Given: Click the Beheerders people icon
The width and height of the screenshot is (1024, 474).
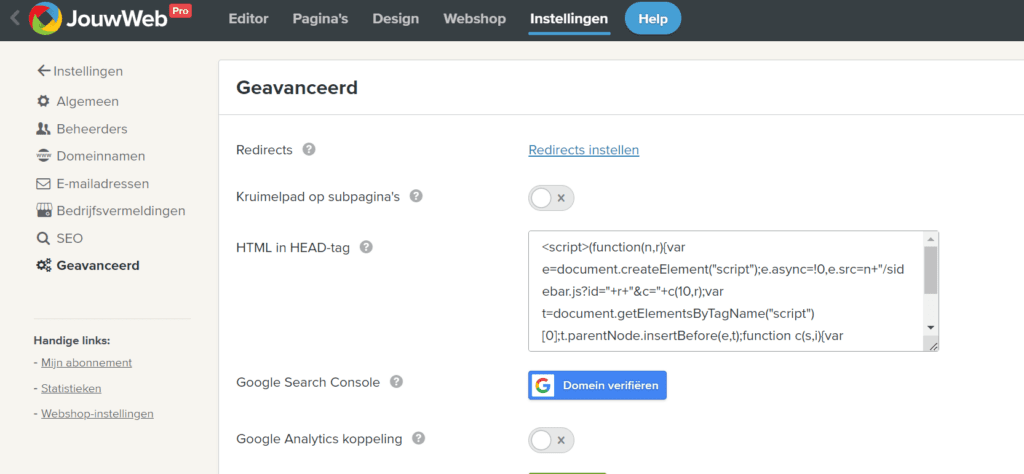Looking at the screenshot, I should [43, 129].
